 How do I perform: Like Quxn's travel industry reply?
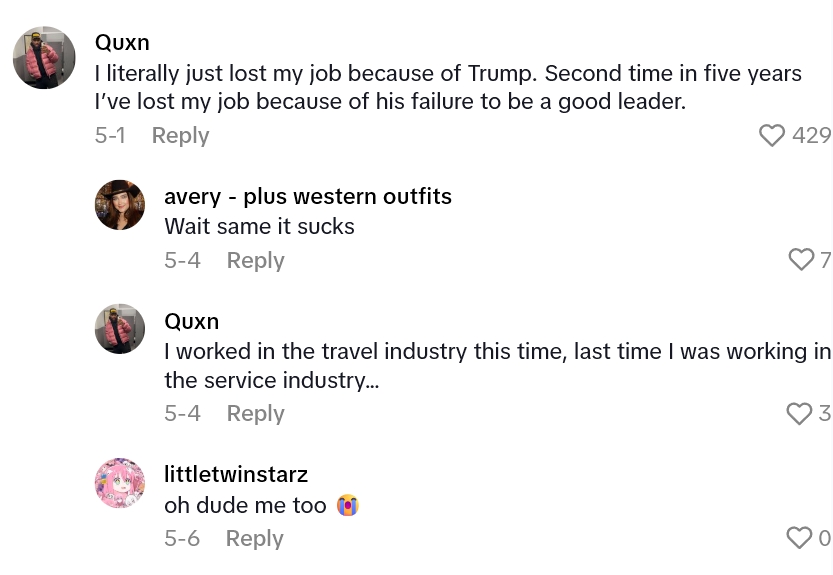pyautogui.click(x=799, y=413)
